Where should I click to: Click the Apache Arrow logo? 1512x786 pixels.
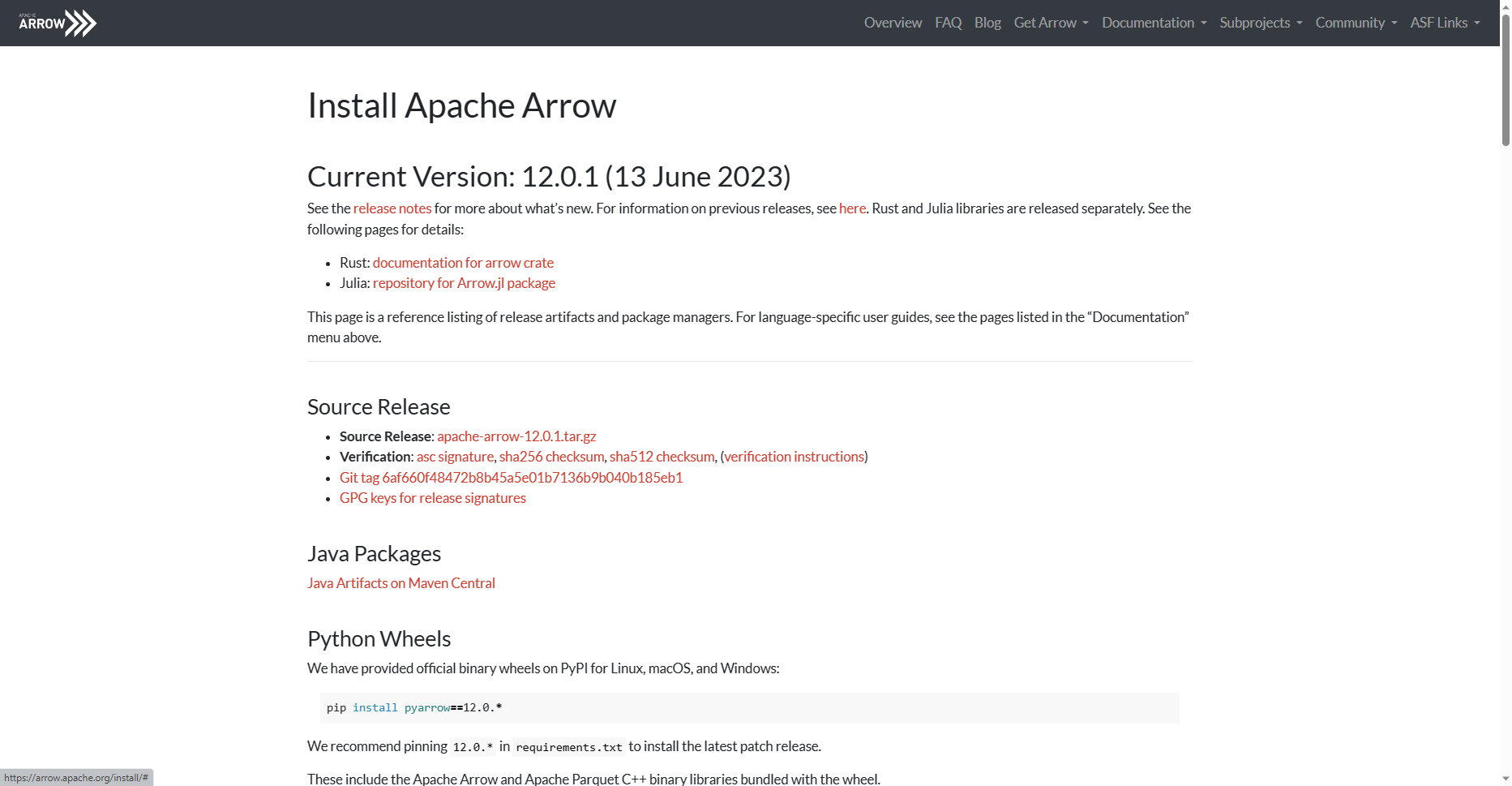58,23
